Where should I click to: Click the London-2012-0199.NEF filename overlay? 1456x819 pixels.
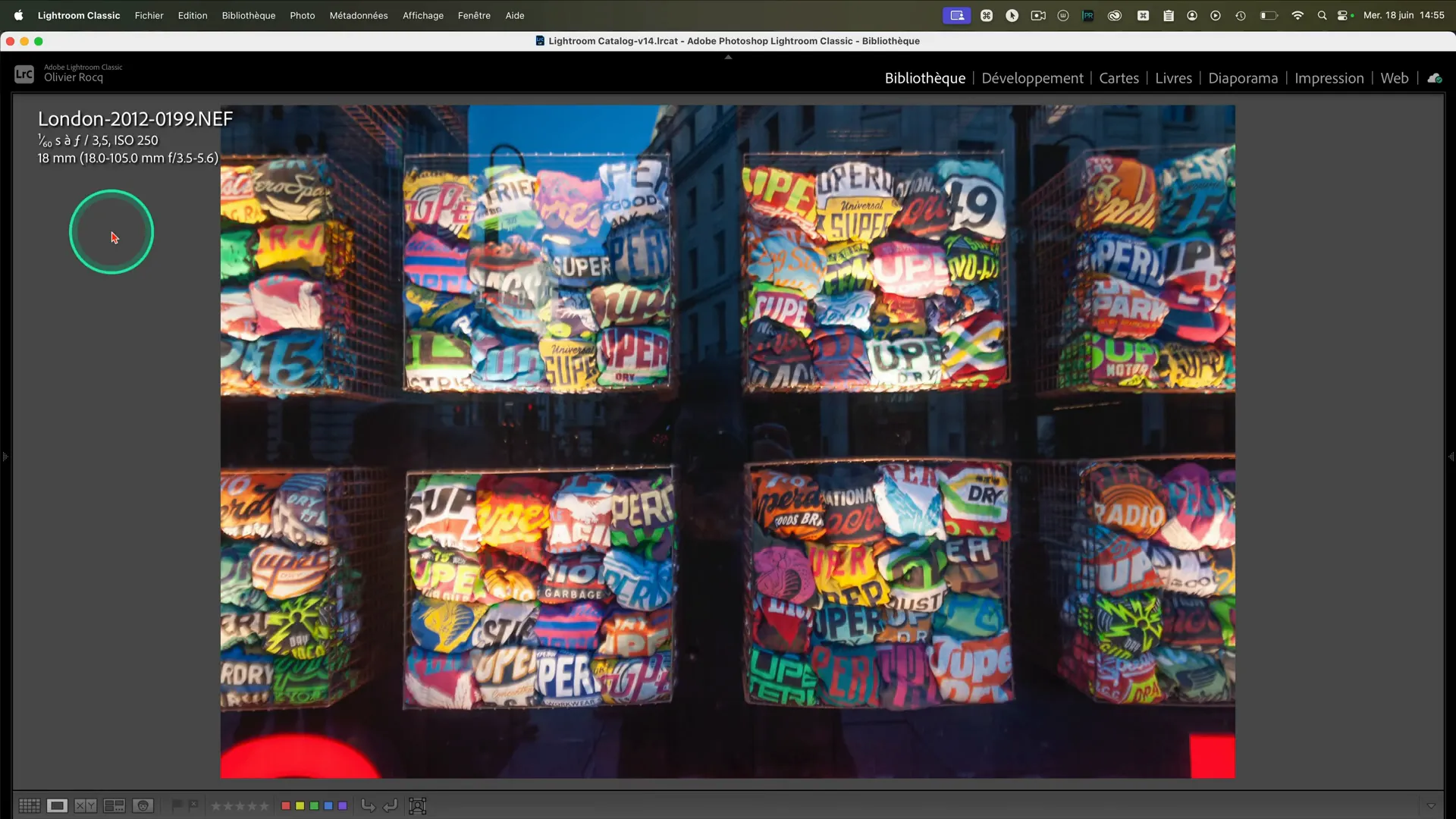tap(135, 119)
